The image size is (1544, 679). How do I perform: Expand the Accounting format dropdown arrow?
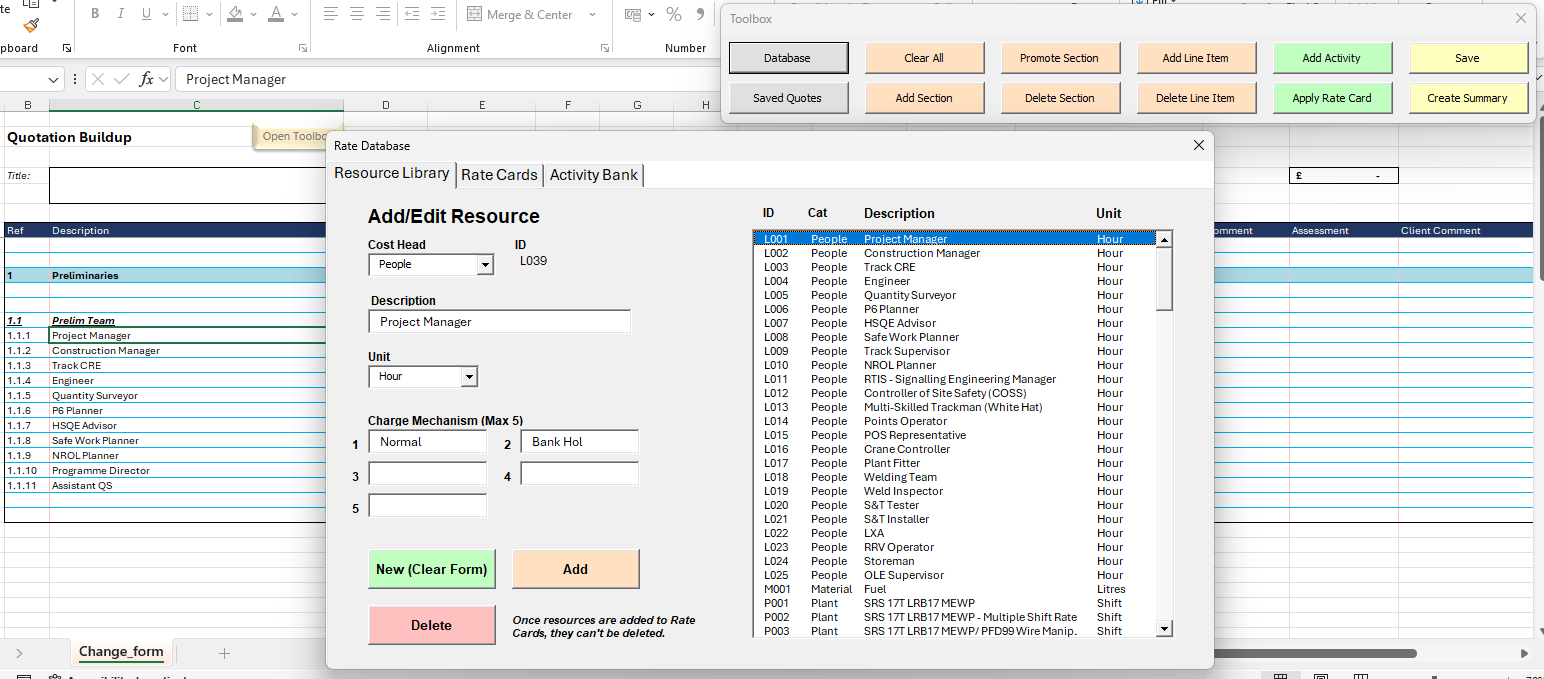tap(649, 14)
